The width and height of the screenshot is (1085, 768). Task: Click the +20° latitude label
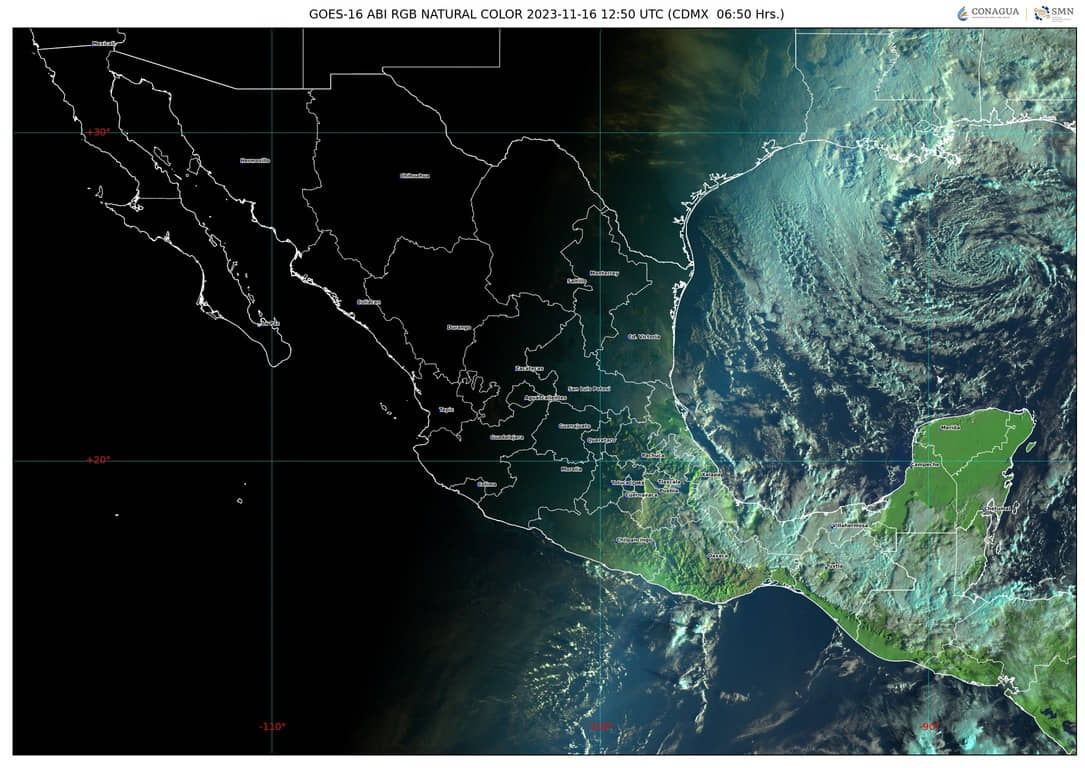pyautogui.click(x=97, y=460)
